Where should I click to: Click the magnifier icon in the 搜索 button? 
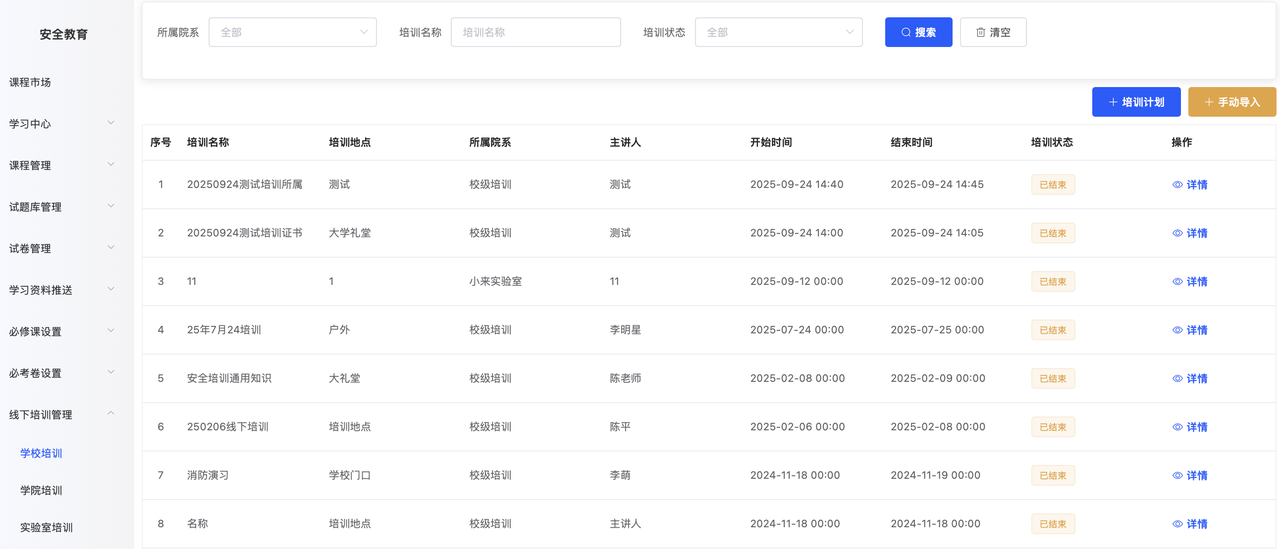(x=906, y=33)
